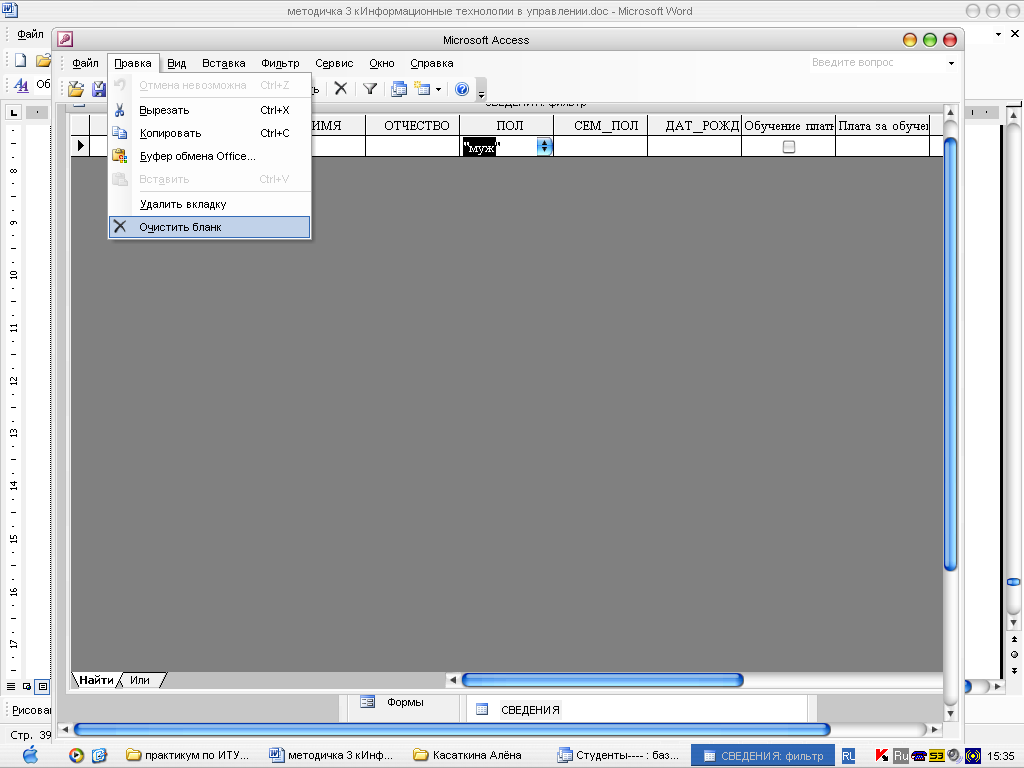The height and width of the screenshot is (768, 1024).
Task: Click the Load from Query folder icon
Action: pyautogui.click(x=76, y=89)
